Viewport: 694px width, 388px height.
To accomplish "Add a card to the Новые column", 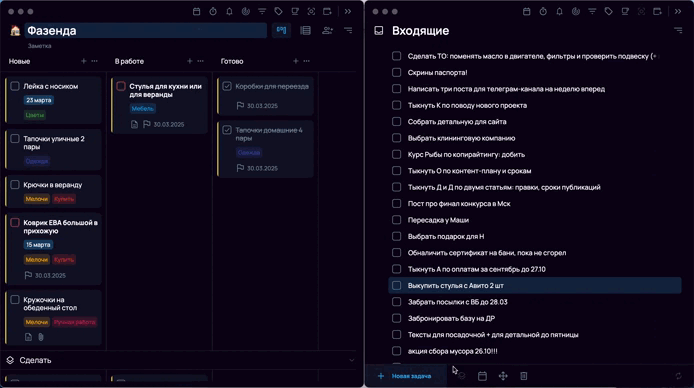I will point(84,61).
